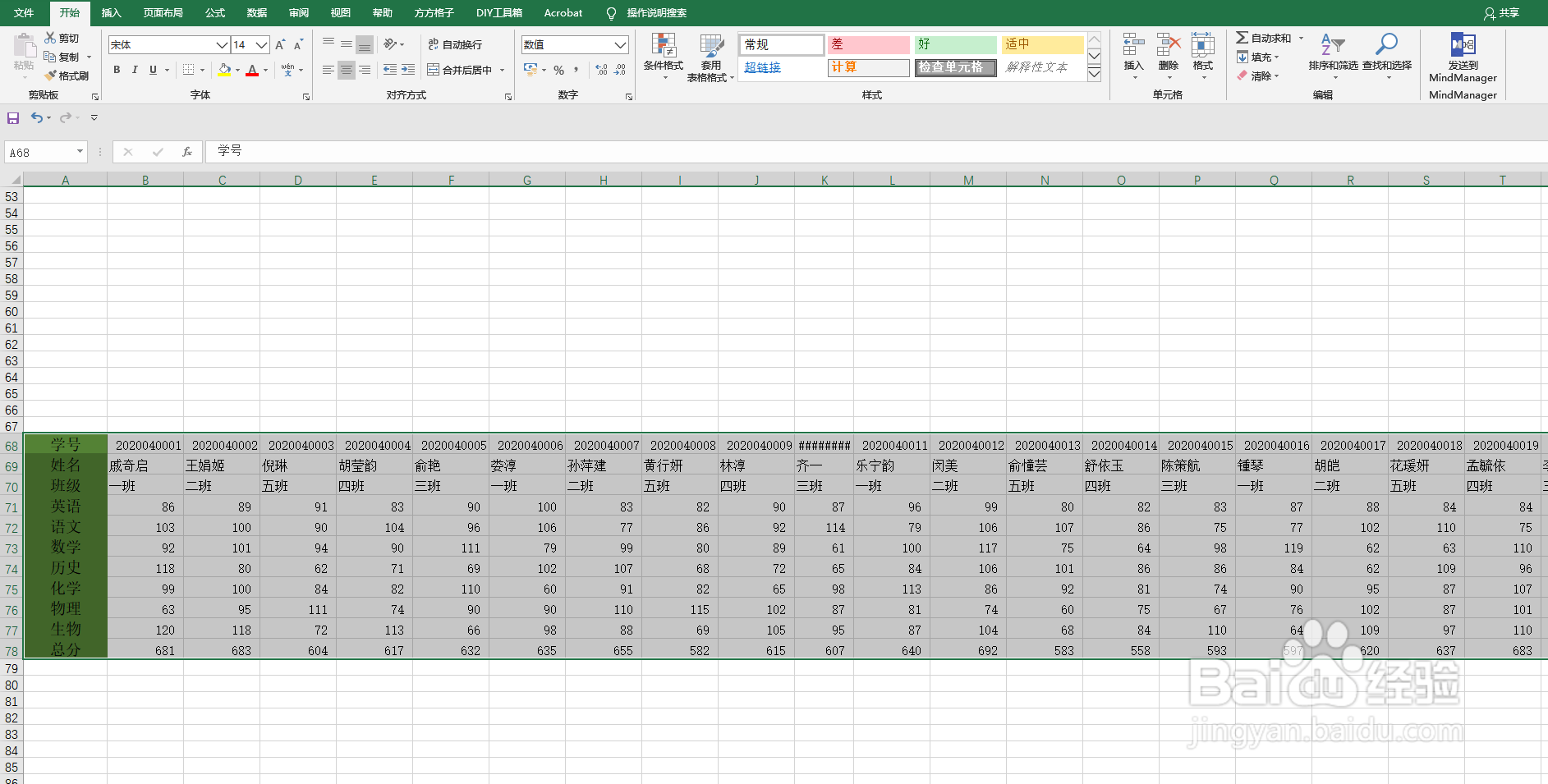The image size is (1548, 784).
Task: Click the phonetic guide (wén) icon
Action: tap(287, 70)
